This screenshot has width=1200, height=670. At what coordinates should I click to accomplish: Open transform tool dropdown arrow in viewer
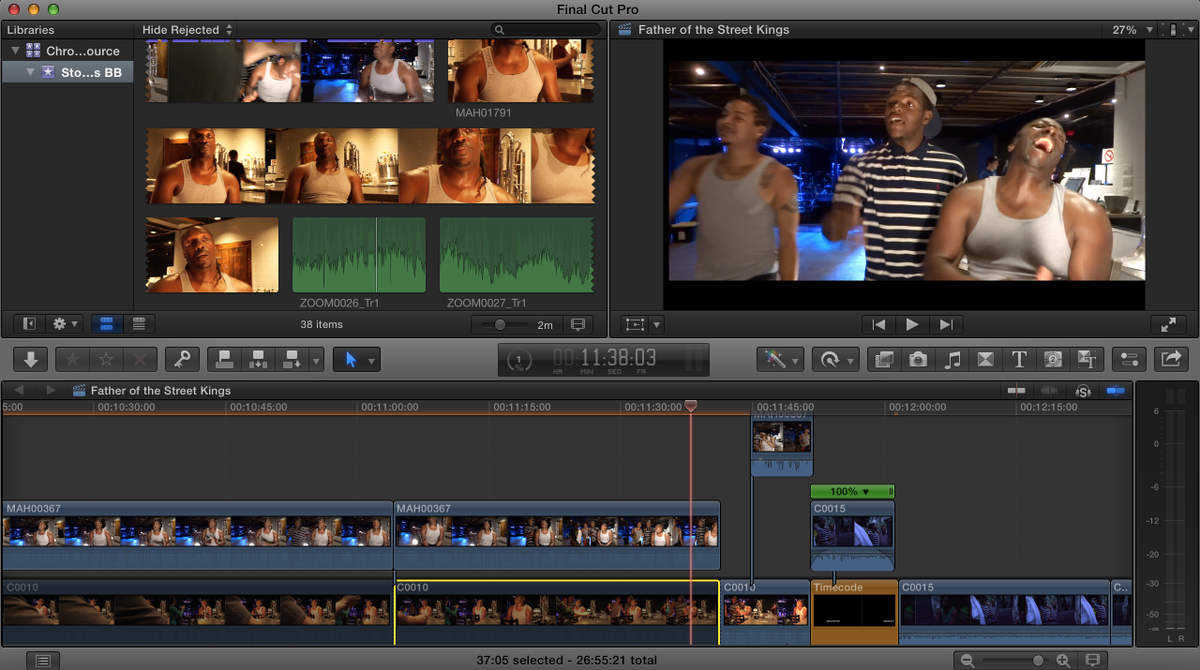656,325
